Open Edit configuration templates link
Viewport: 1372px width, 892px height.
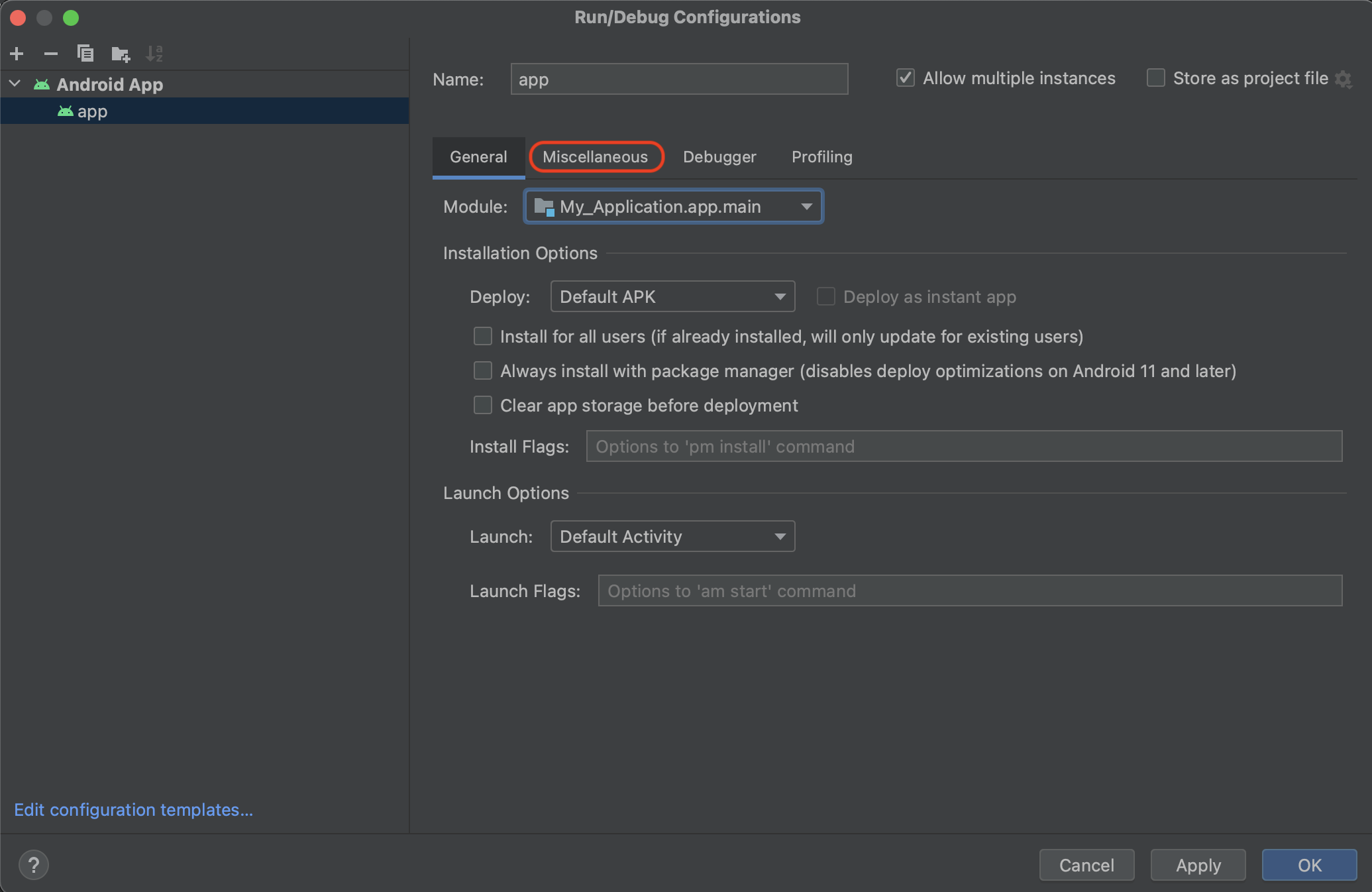pos(133,810)
